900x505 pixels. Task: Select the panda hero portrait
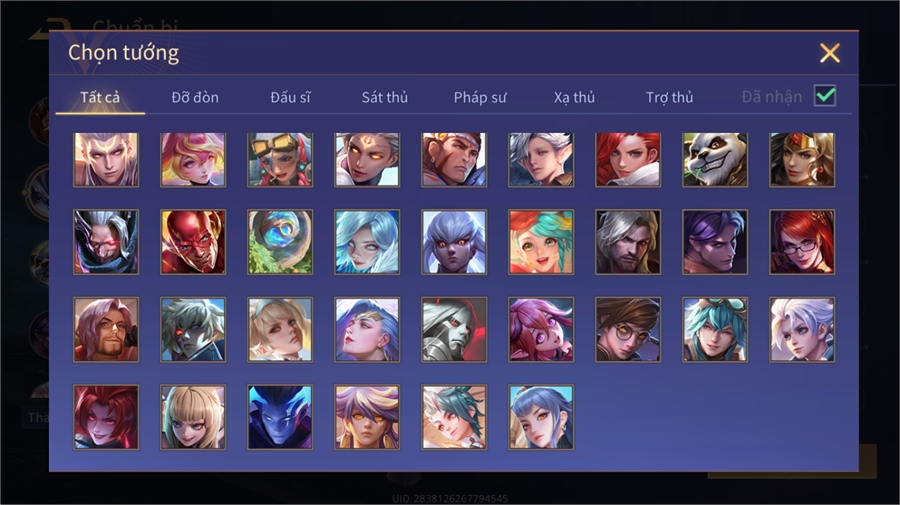[x=715, y=160]
